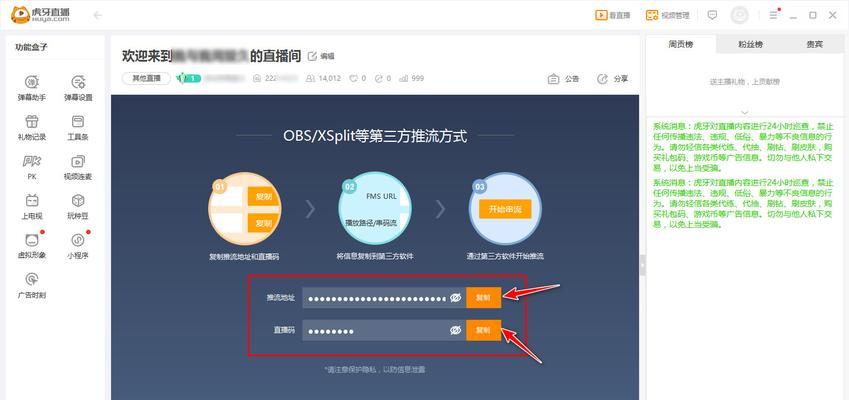Open 小程序 mini programs
This screenshot has height=400, width=849.
pos(78,245)
